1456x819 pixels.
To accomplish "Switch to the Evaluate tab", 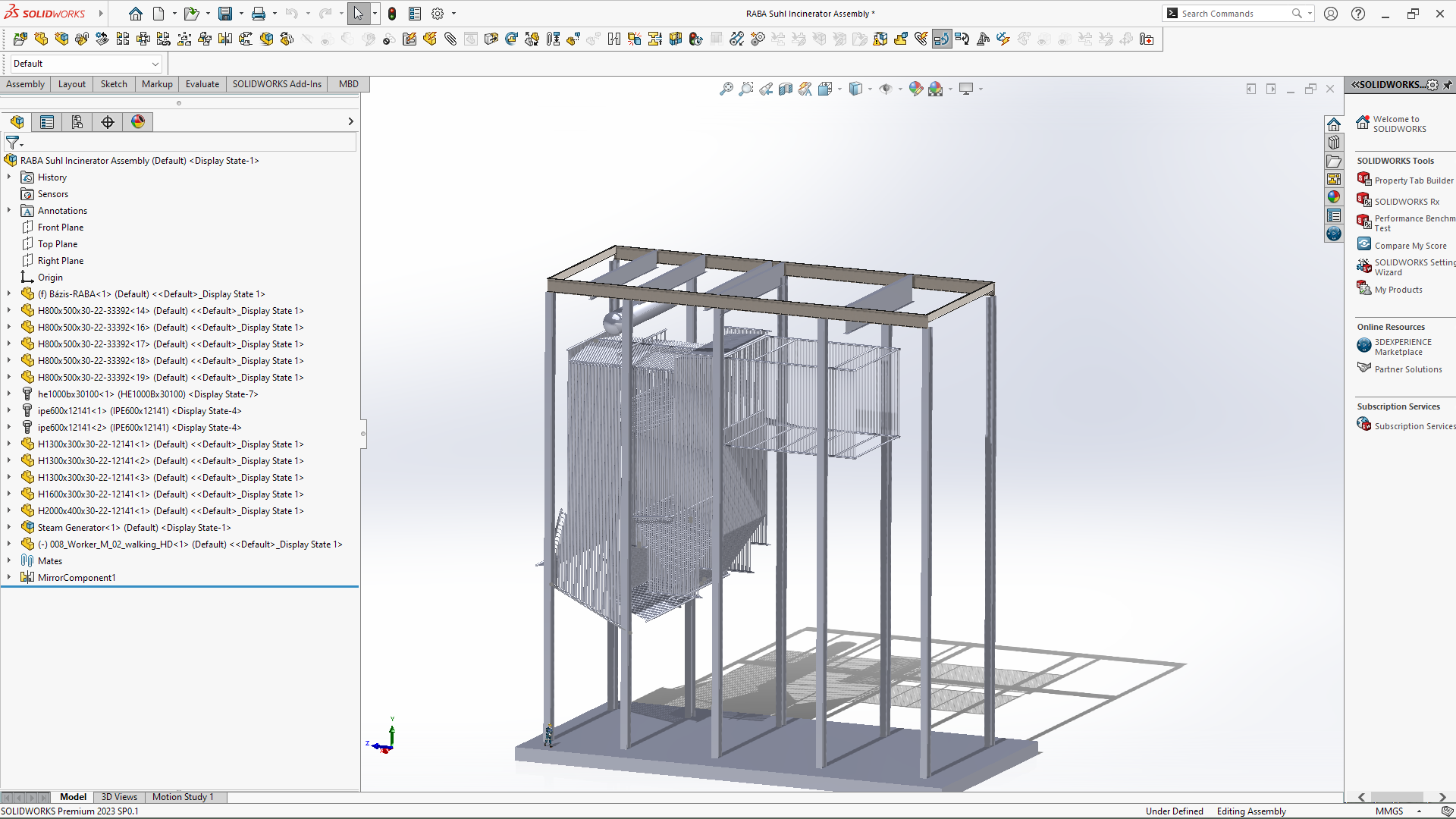I will 202,84.
